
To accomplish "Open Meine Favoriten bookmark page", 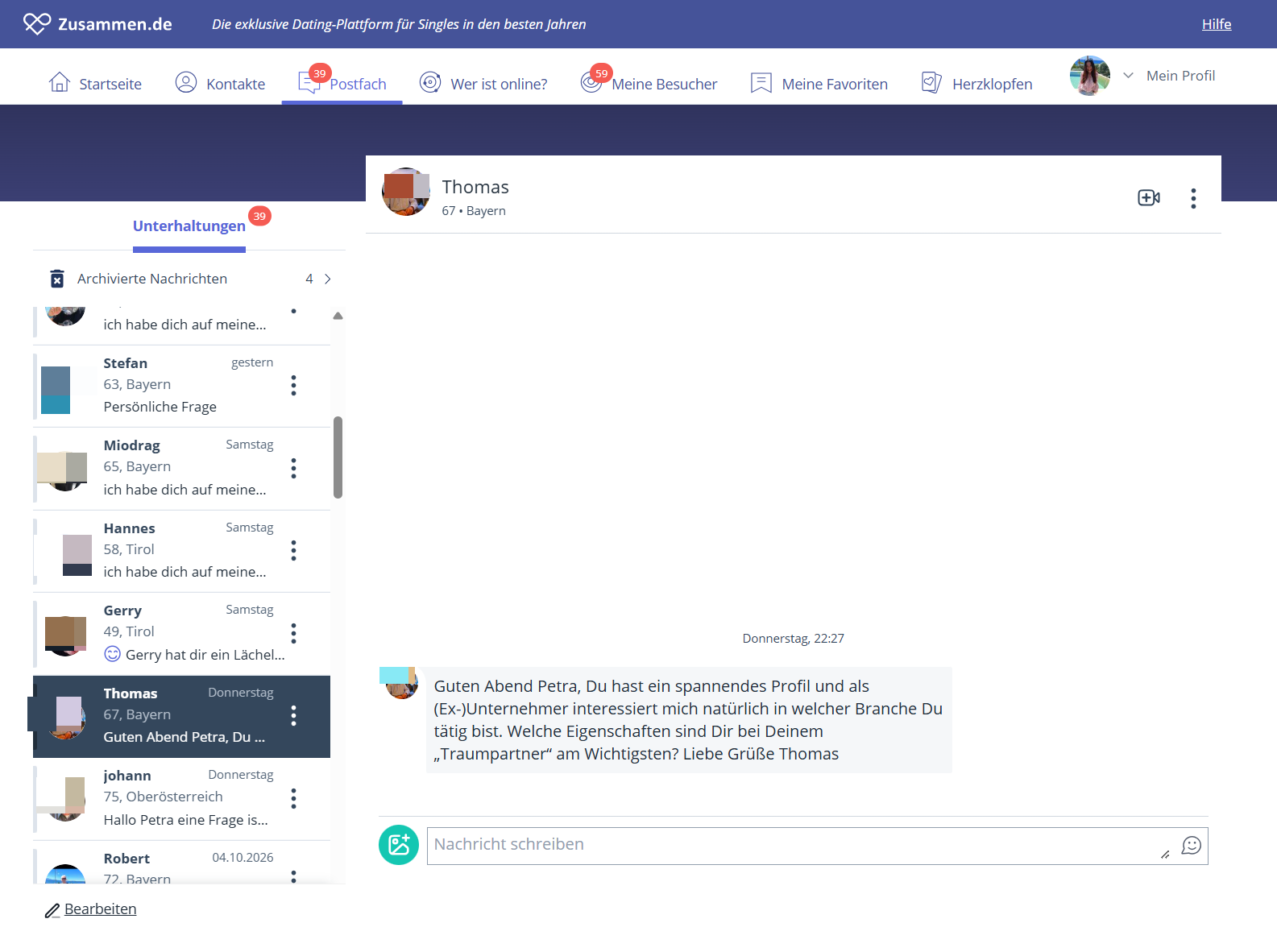I will coord(819,83).
